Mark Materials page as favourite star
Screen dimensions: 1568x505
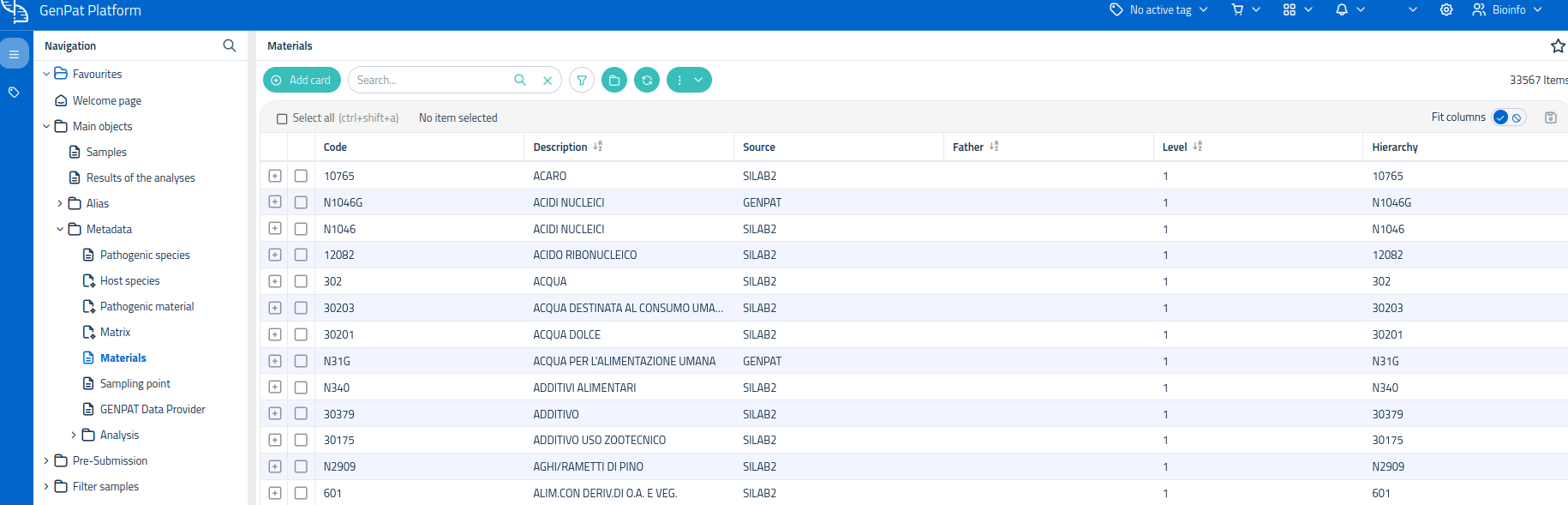pyautogui.click(x=1558, y=46)
